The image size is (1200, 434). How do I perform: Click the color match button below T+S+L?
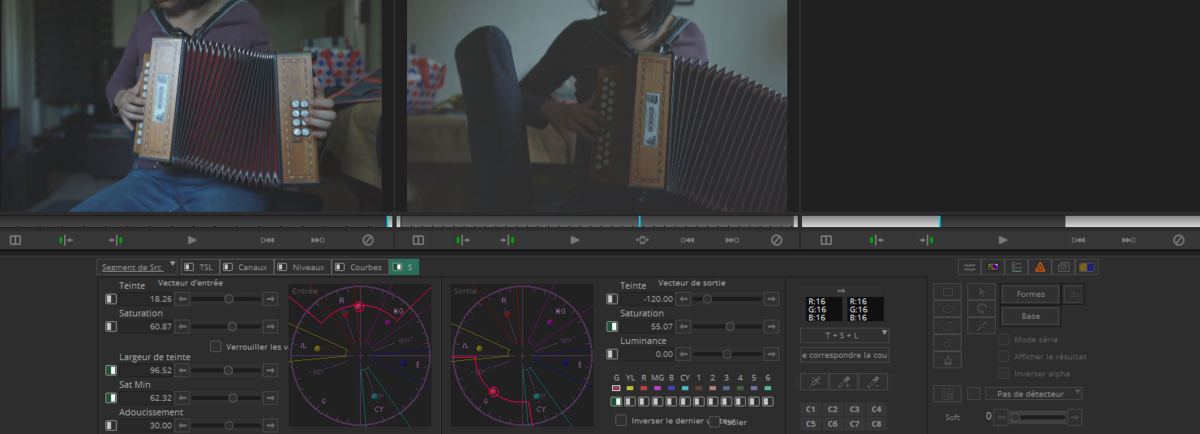(x=845, y=354)
